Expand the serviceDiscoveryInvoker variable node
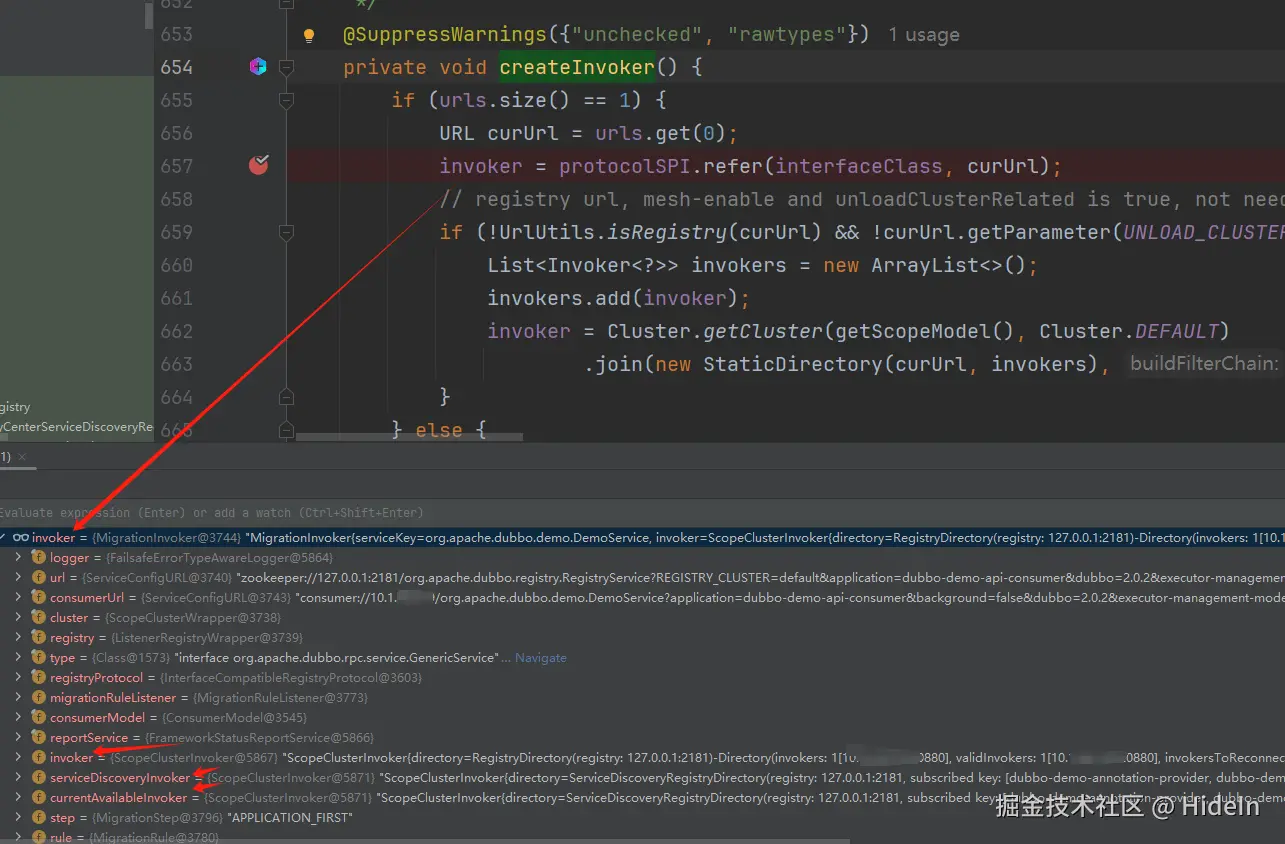1285x844 pixels. 18,778
